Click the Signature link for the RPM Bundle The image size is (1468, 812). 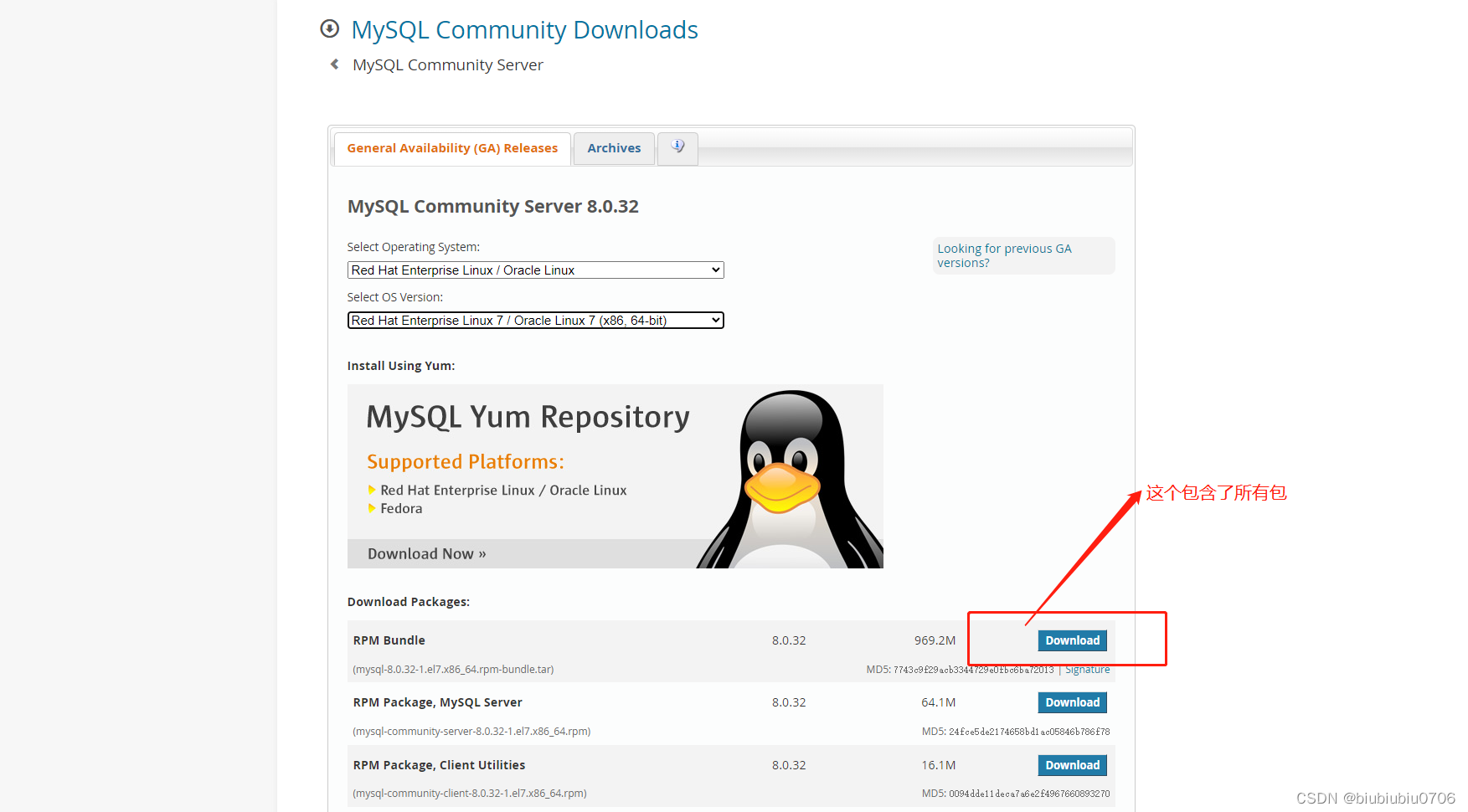1087,669
